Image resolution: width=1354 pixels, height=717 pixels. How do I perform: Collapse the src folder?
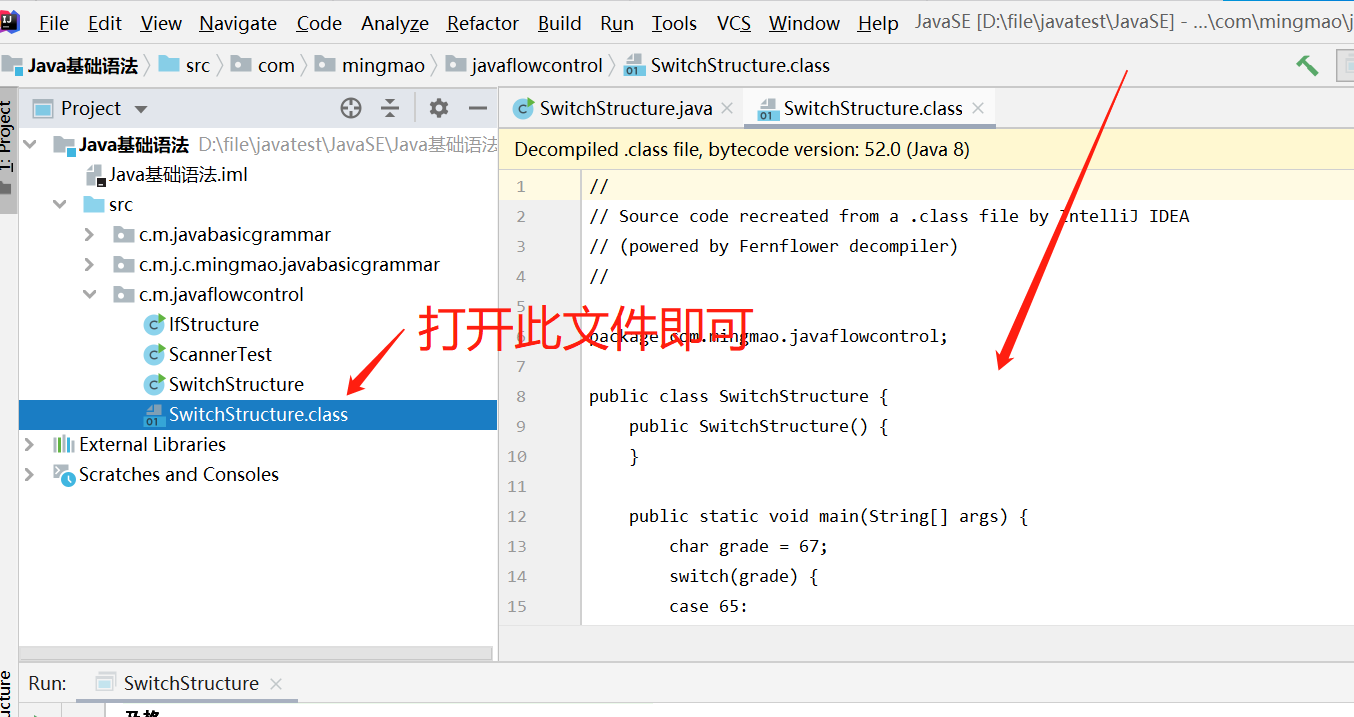coord(60,205)
